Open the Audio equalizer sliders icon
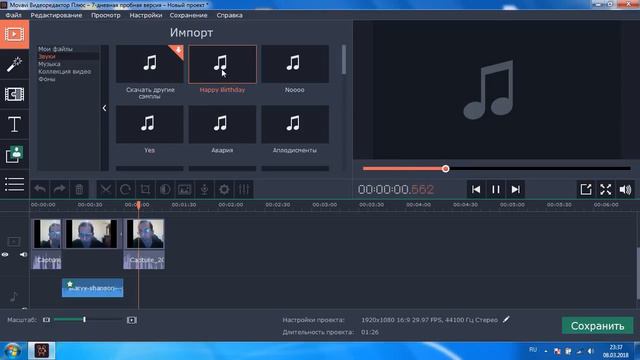The height and width of the screenshot is (360, 640). (x=244, y=189)
